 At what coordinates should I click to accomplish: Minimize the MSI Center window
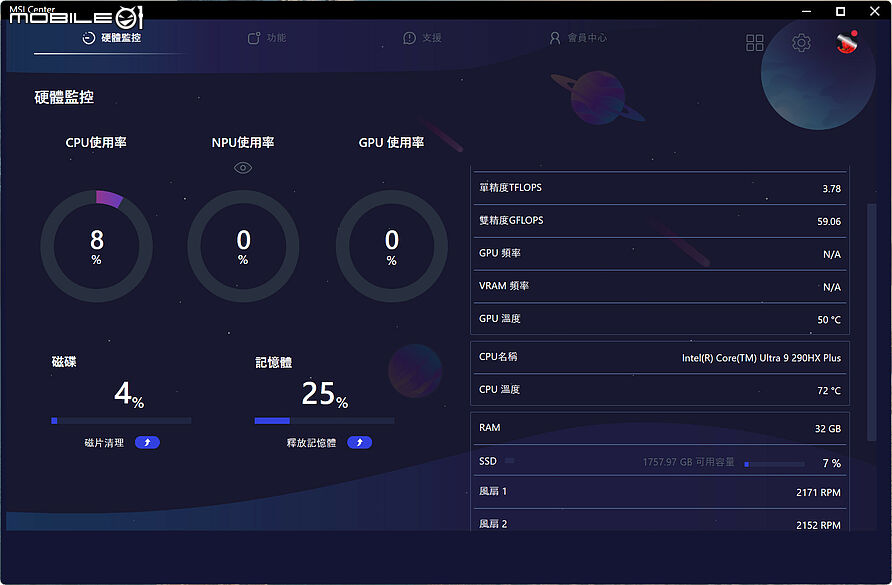806,11
